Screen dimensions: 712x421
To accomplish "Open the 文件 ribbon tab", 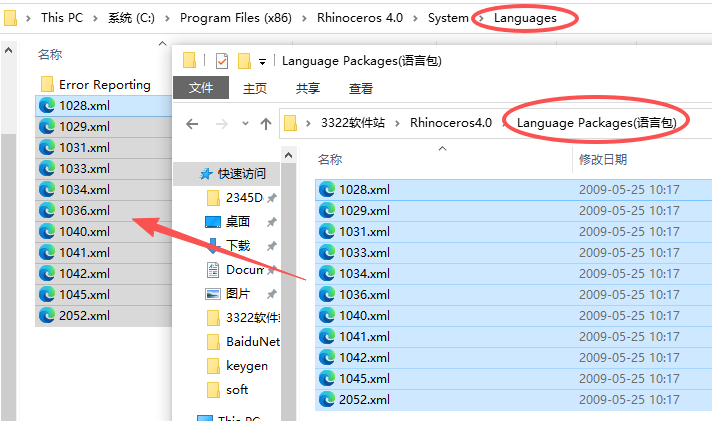I will (x=201, y=88).
